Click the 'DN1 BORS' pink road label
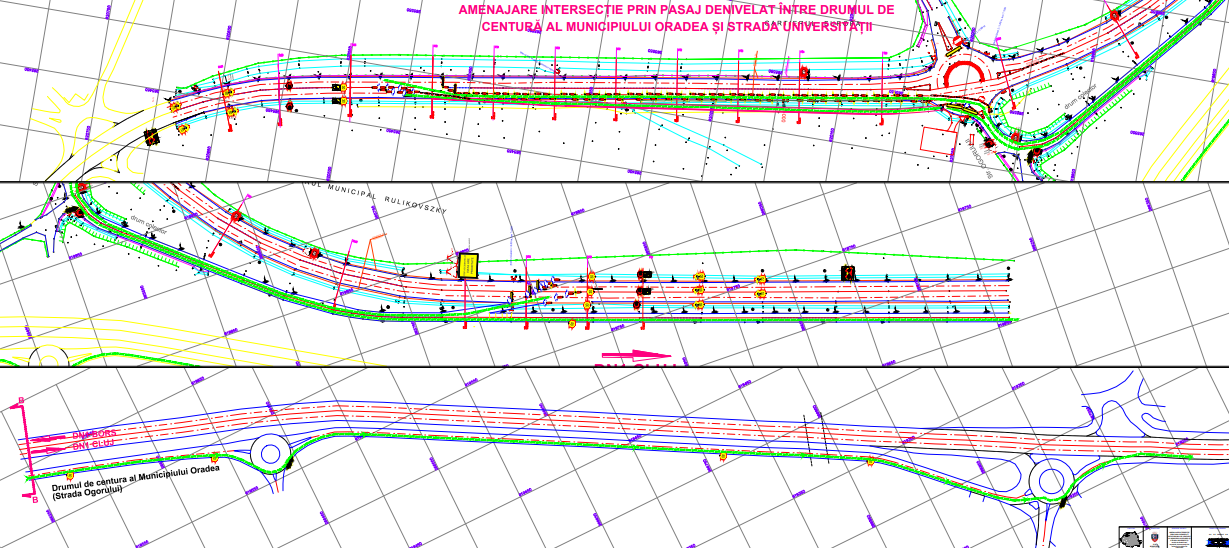Viewport: 1229px width, 548px height. pyautogui.click(x=94, y=435)
